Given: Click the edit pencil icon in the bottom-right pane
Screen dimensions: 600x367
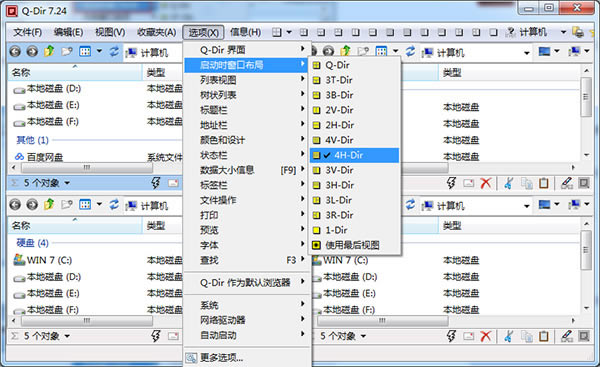Looking at the screenshot, I should point(566,336).
